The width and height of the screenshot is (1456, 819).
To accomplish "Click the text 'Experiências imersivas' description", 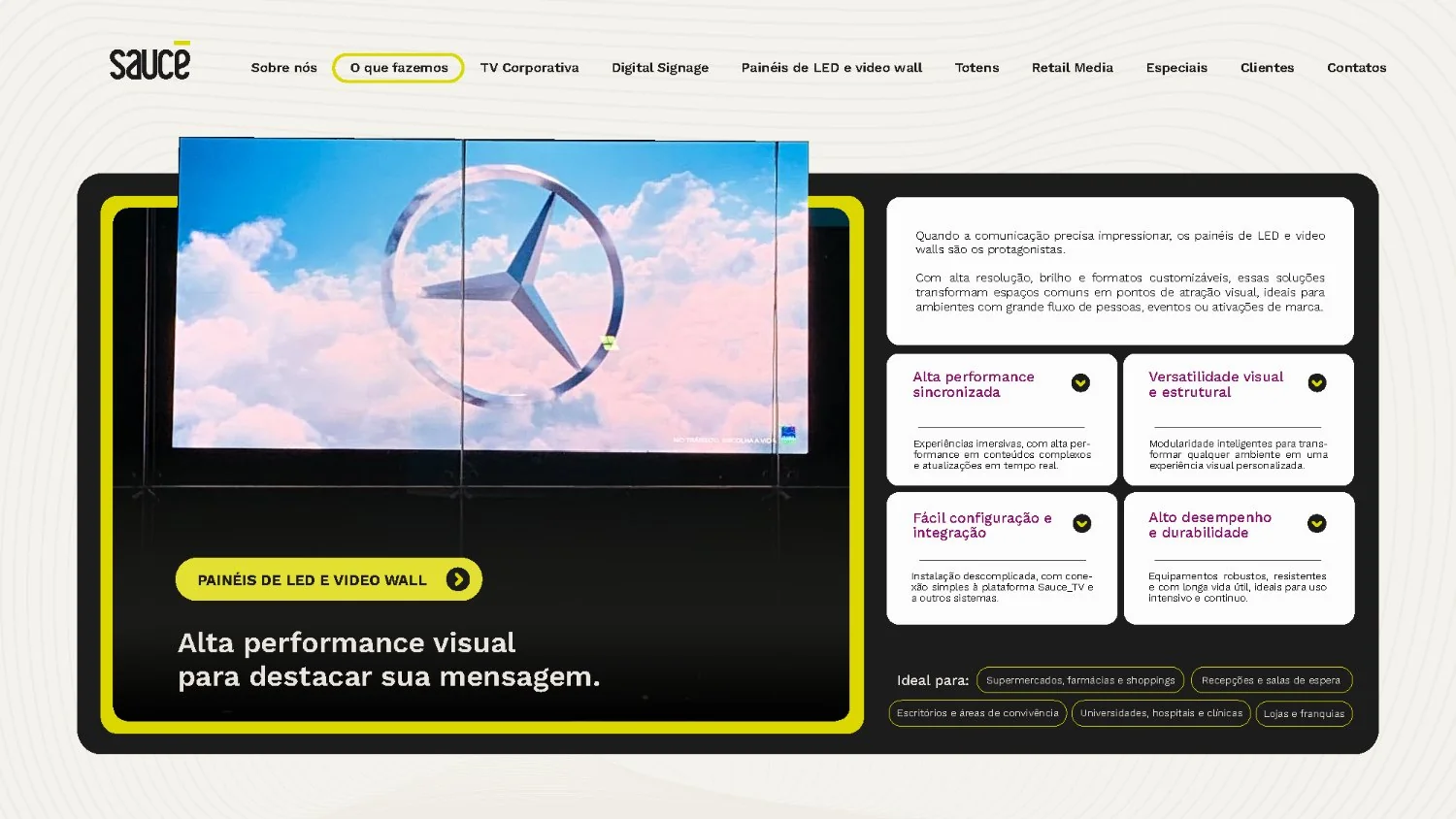I will [x=1002, y=454].
